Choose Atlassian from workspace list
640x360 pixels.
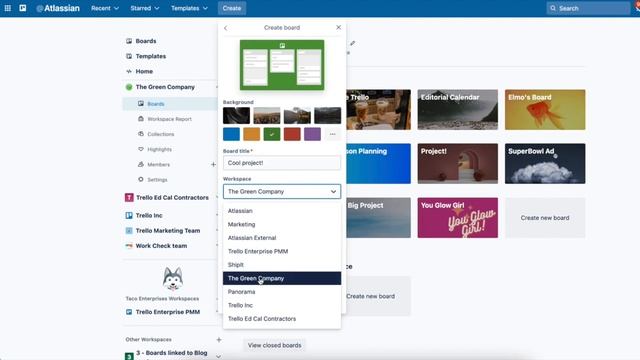tap(282, 211)
